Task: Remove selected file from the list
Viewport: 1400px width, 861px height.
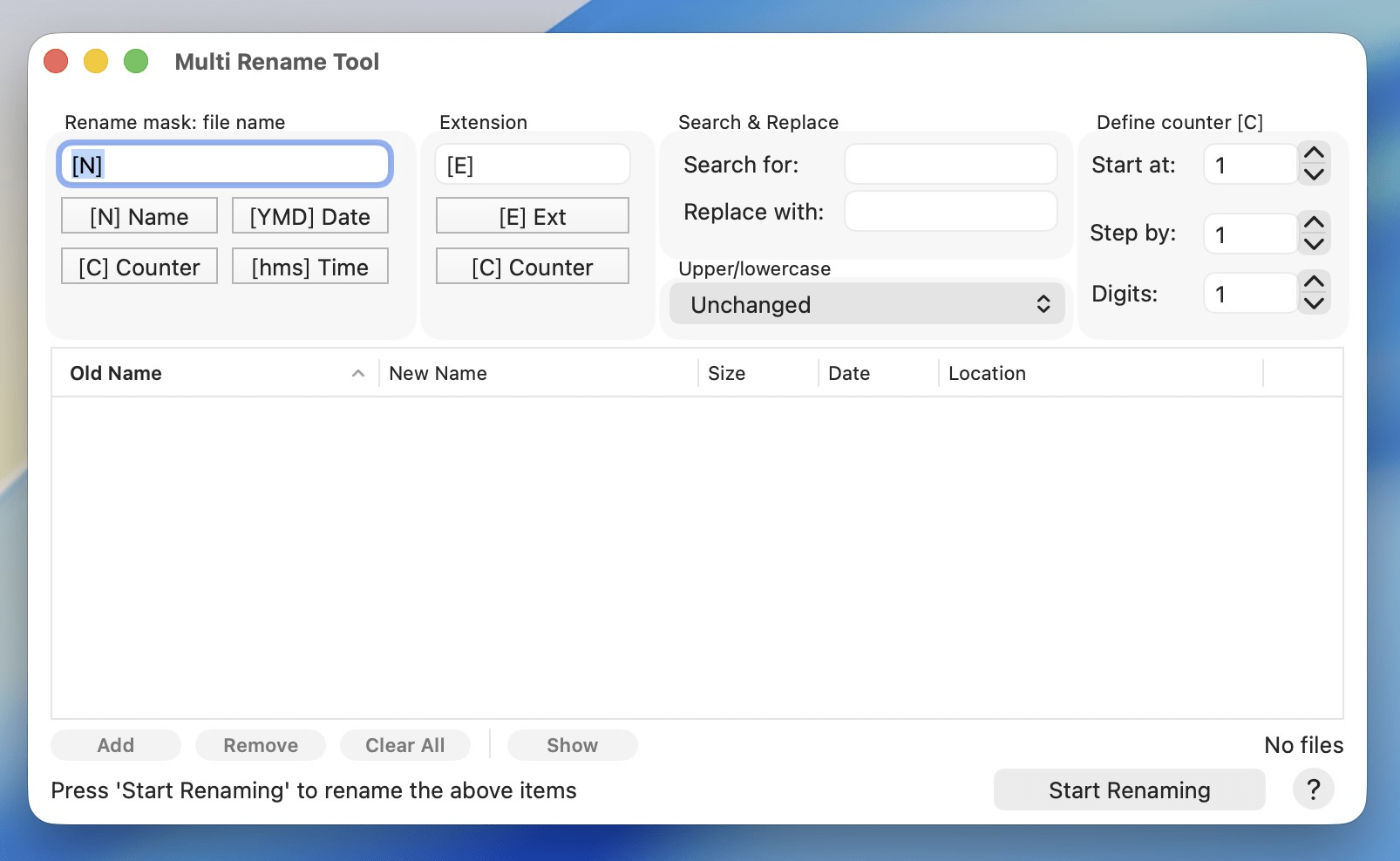Action: click(260, 745)
